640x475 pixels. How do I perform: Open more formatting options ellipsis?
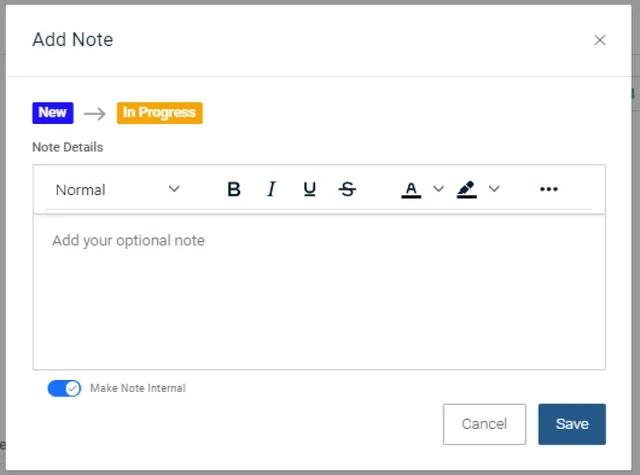tap(548, 190)
